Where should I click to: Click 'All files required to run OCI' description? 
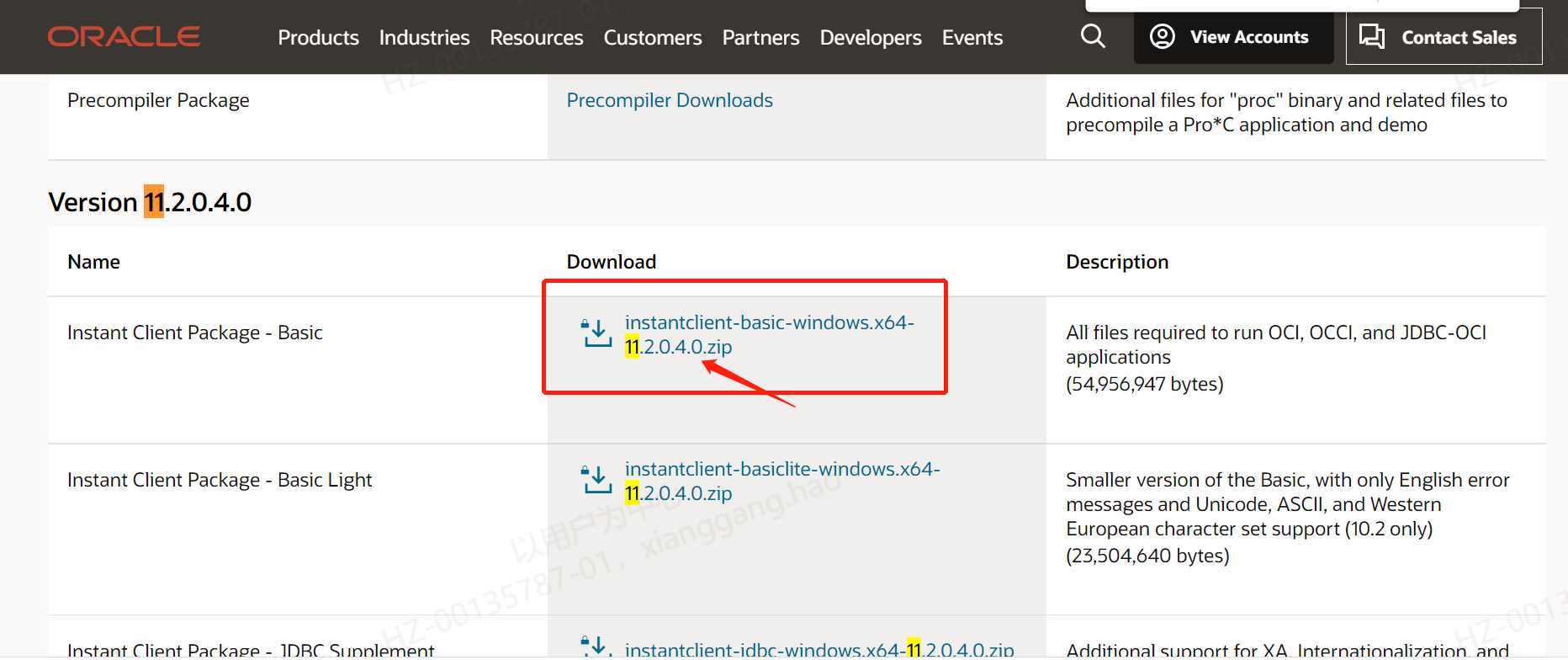[x=1276, y=344]
